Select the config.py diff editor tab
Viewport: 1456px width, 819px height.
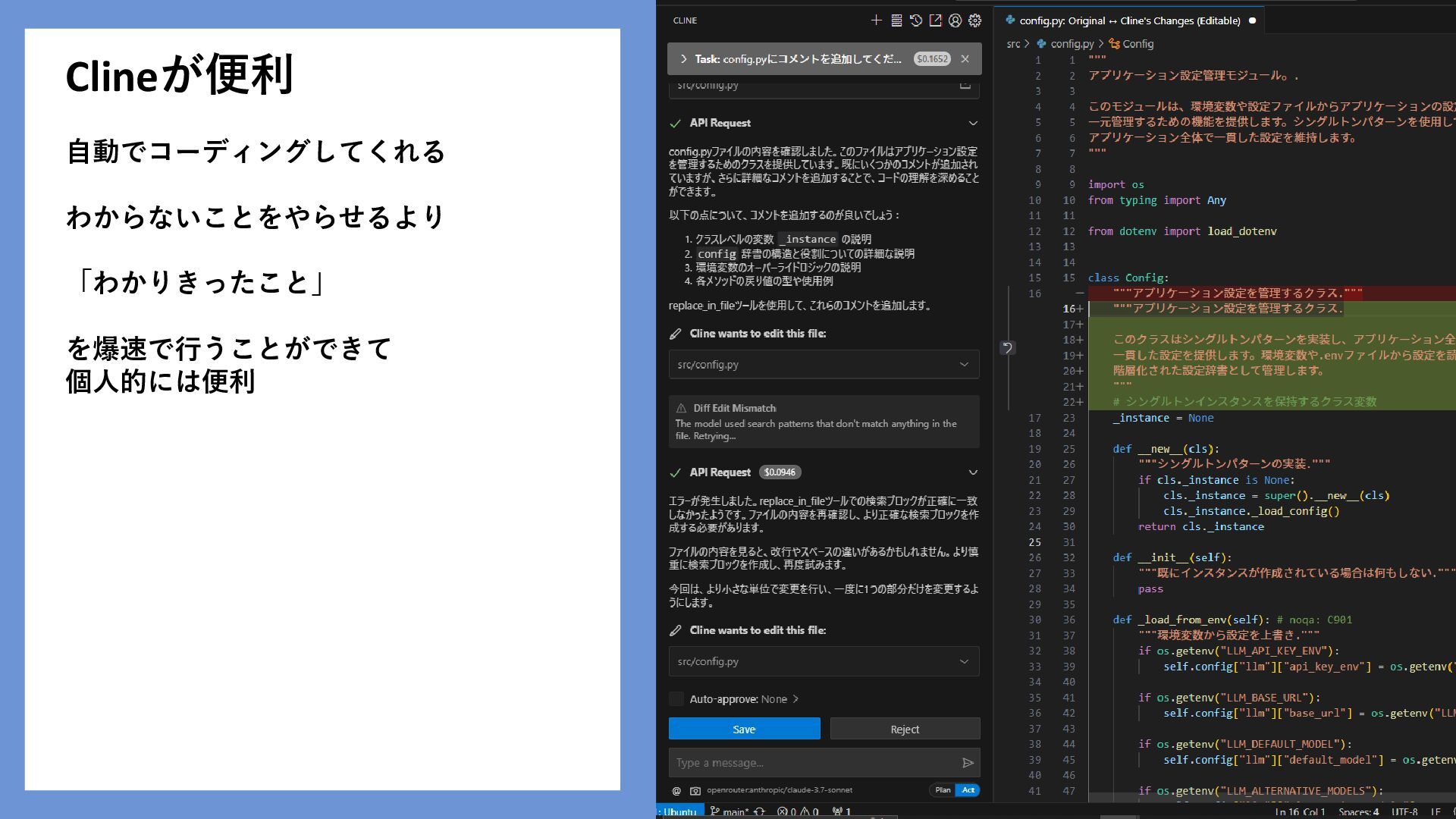click(x=1130, y=20)
